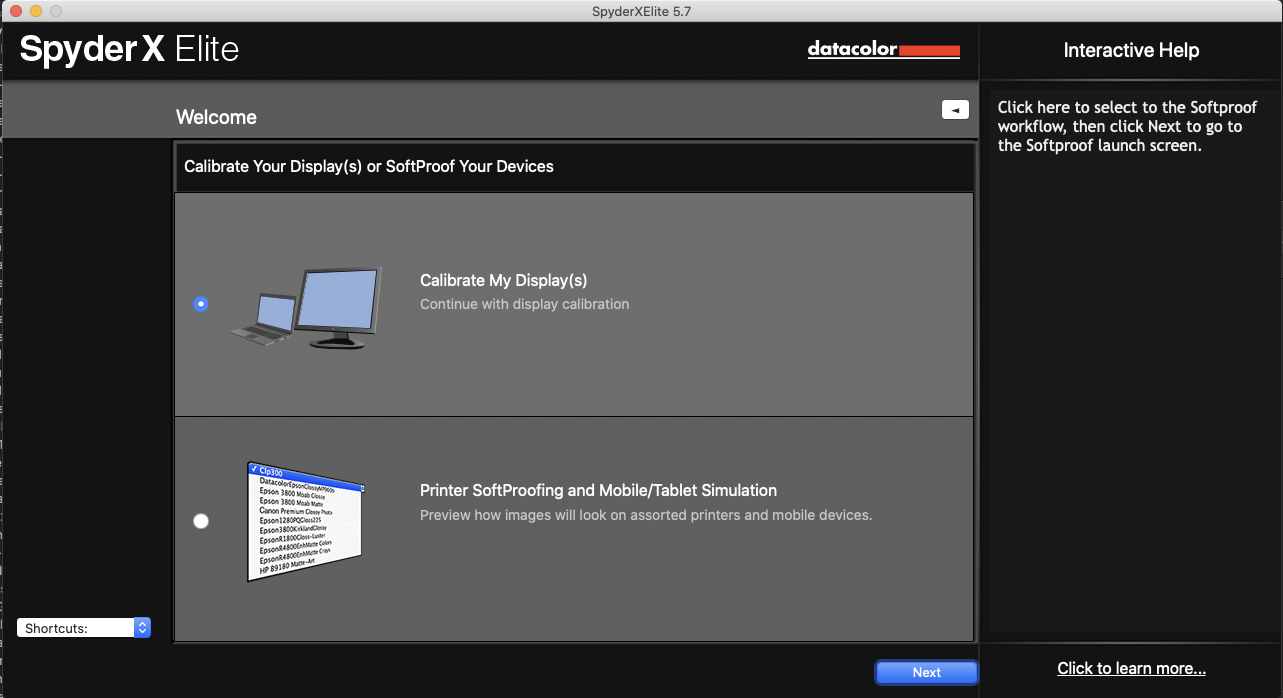Open the Interactive Help panel header

pos(1131,49)
